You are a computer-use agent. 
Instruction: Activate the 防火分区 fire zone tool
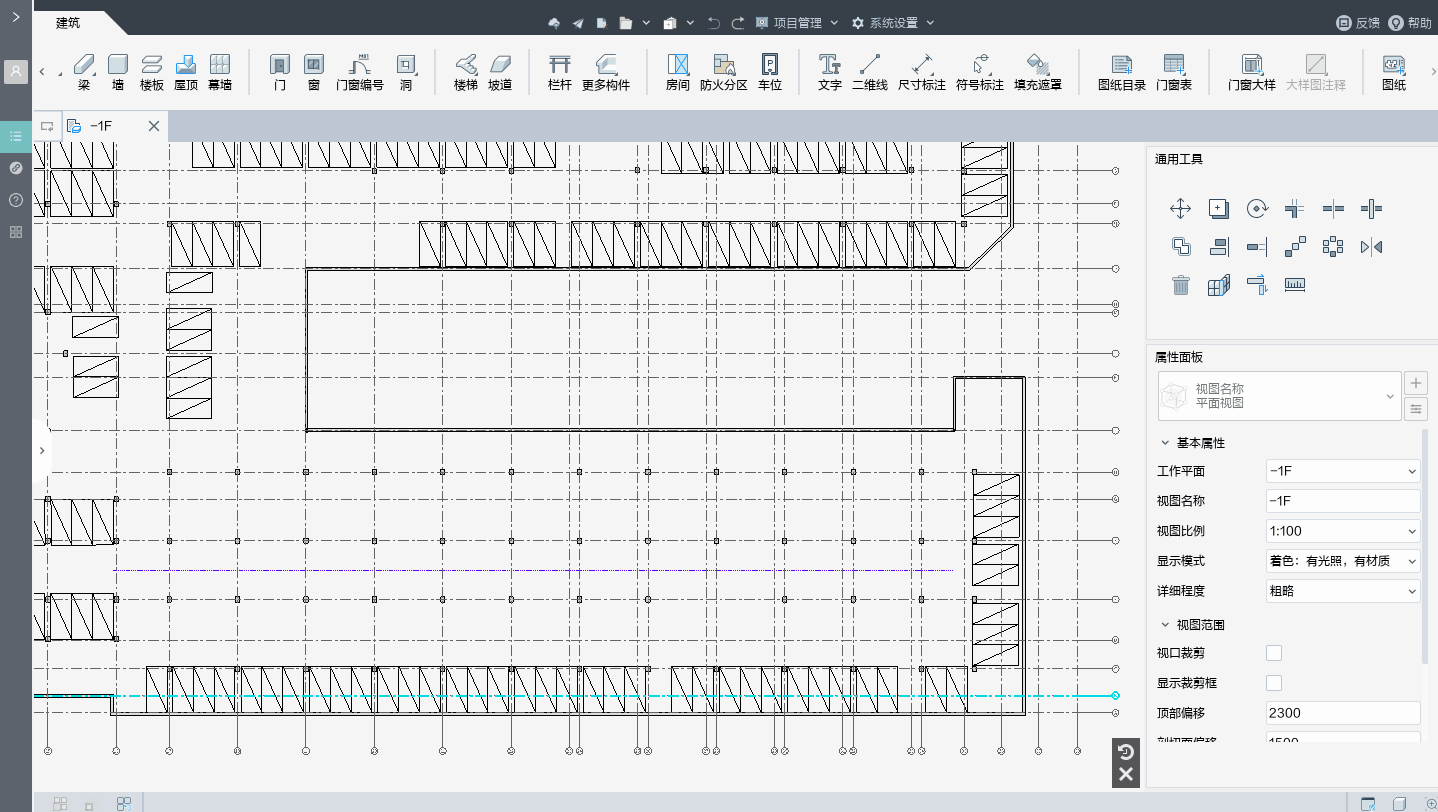(724, 73)
